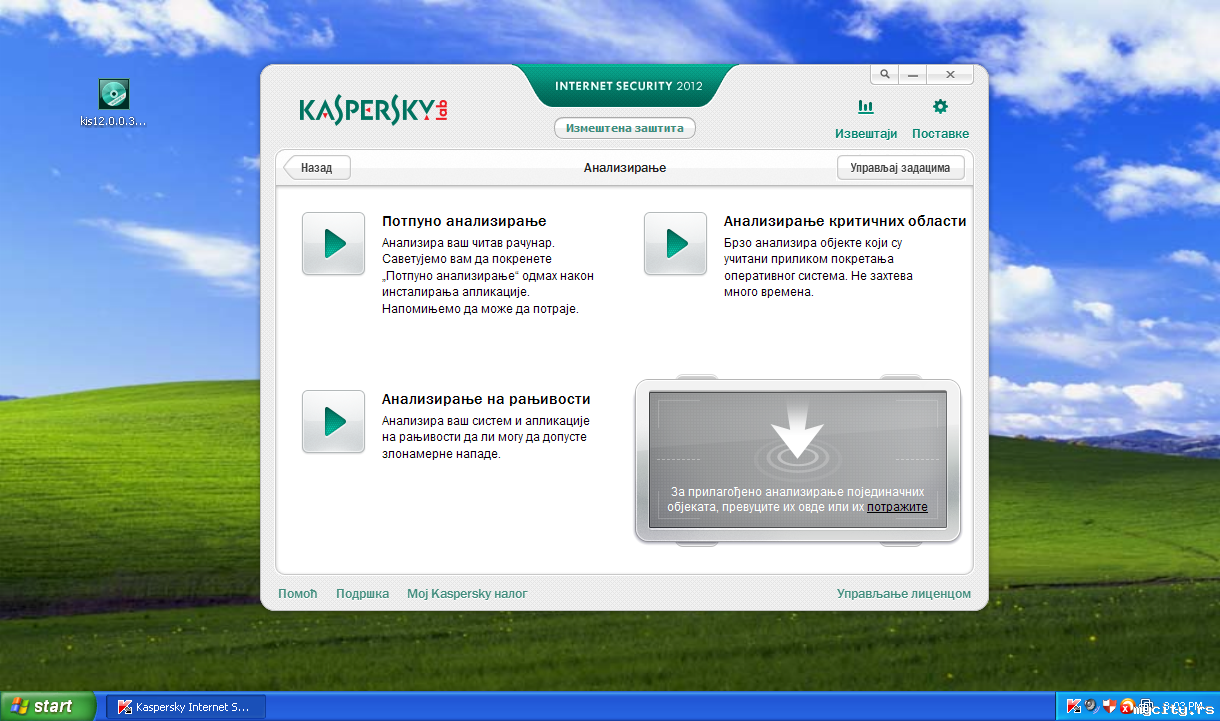Click the search magnifier in title bar

click(x=884, y=75)
